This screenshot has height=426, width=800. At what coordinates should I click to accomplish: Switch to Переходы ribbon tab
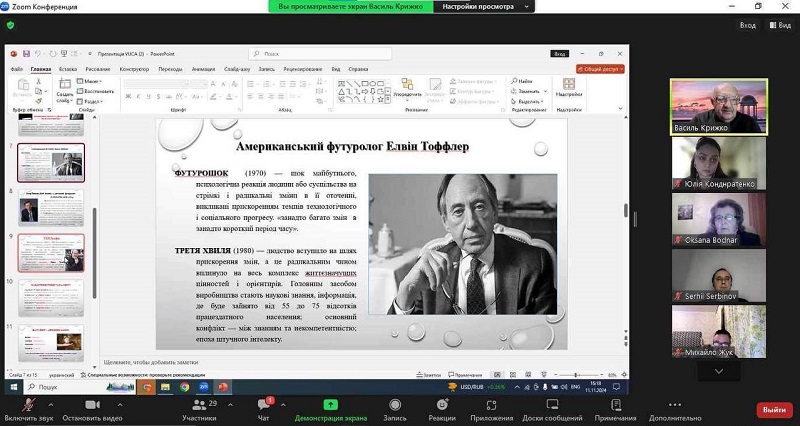click(170, 69)
